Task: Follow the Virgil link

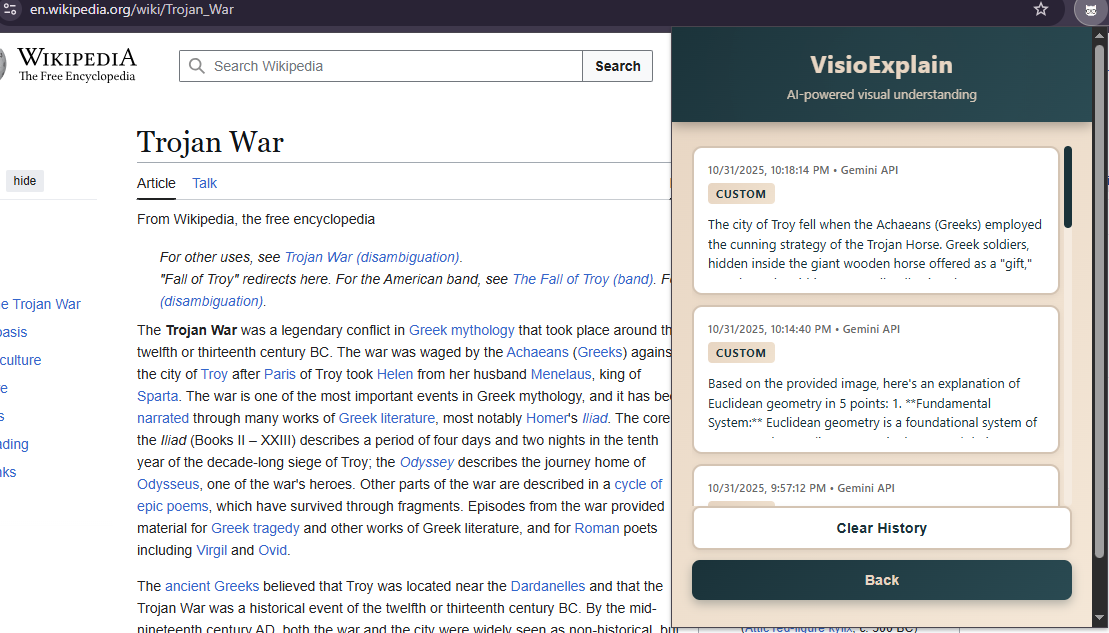Action: [211, 550]
